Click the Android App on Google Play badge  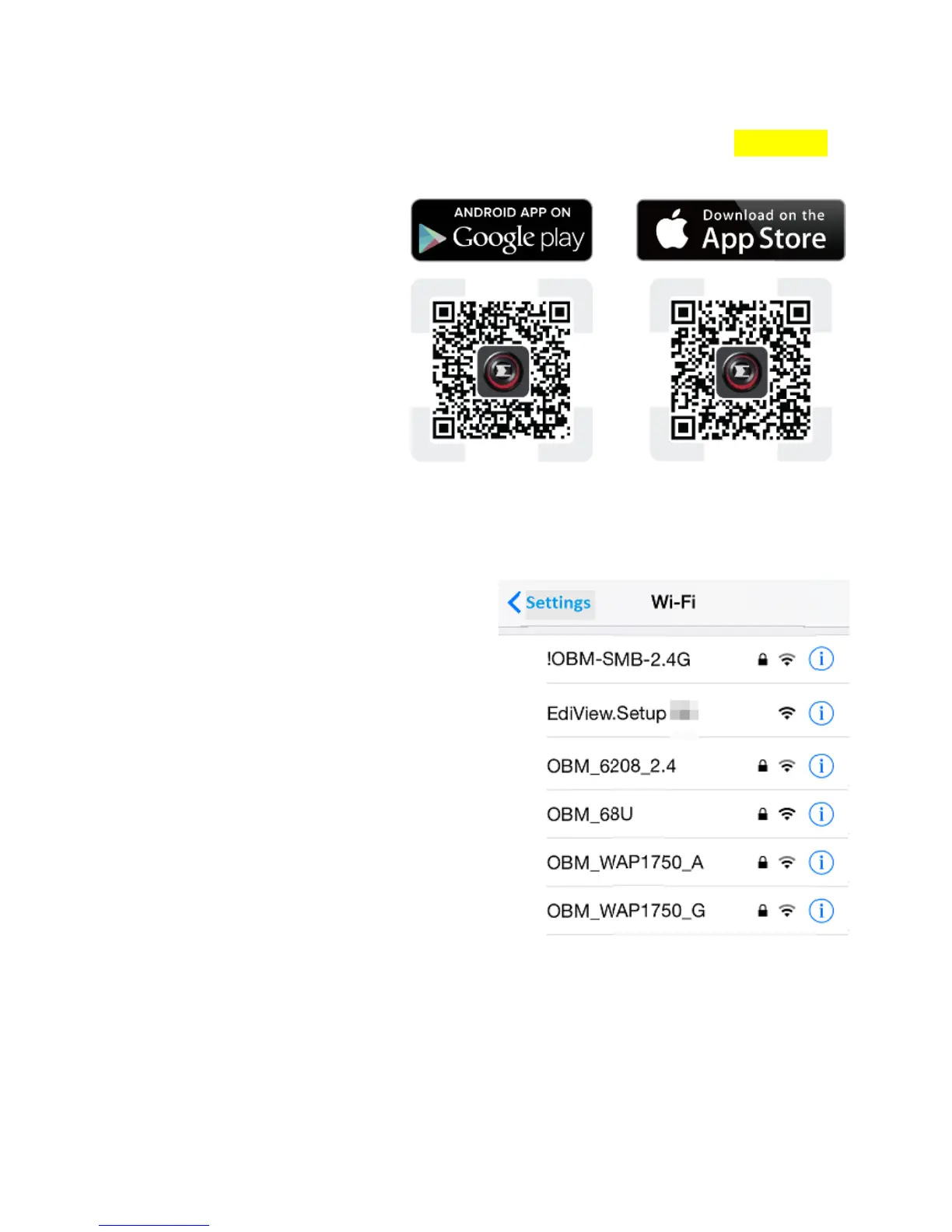[502, 230]
